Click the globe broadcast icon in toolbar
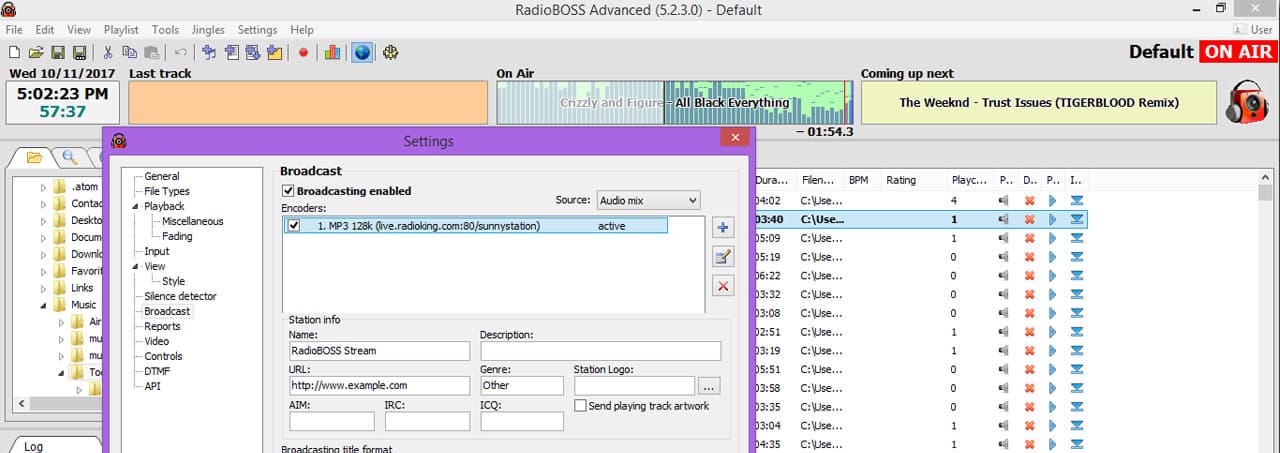 click(361, 52)
